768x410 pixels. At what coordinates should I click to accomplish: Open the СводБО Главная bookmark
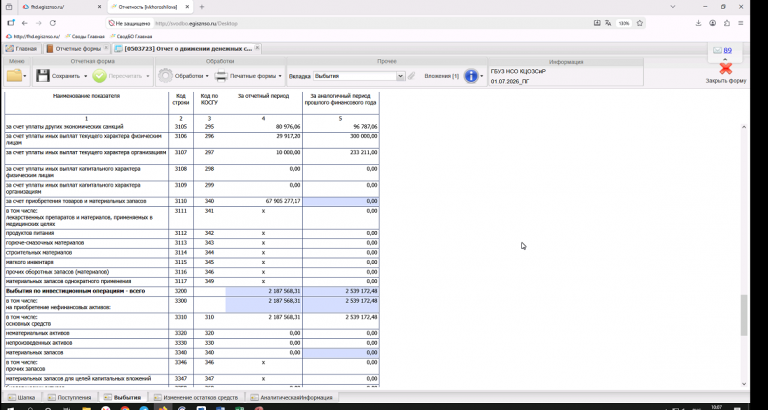[x=131, y=36]
